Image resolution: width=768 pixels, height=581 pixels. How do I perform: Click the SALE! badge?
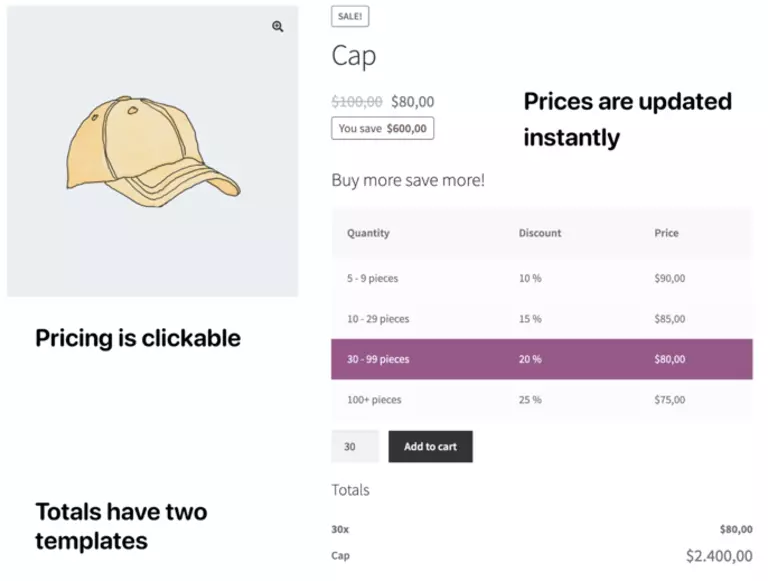pyautogui.click(x=350, y=16)
